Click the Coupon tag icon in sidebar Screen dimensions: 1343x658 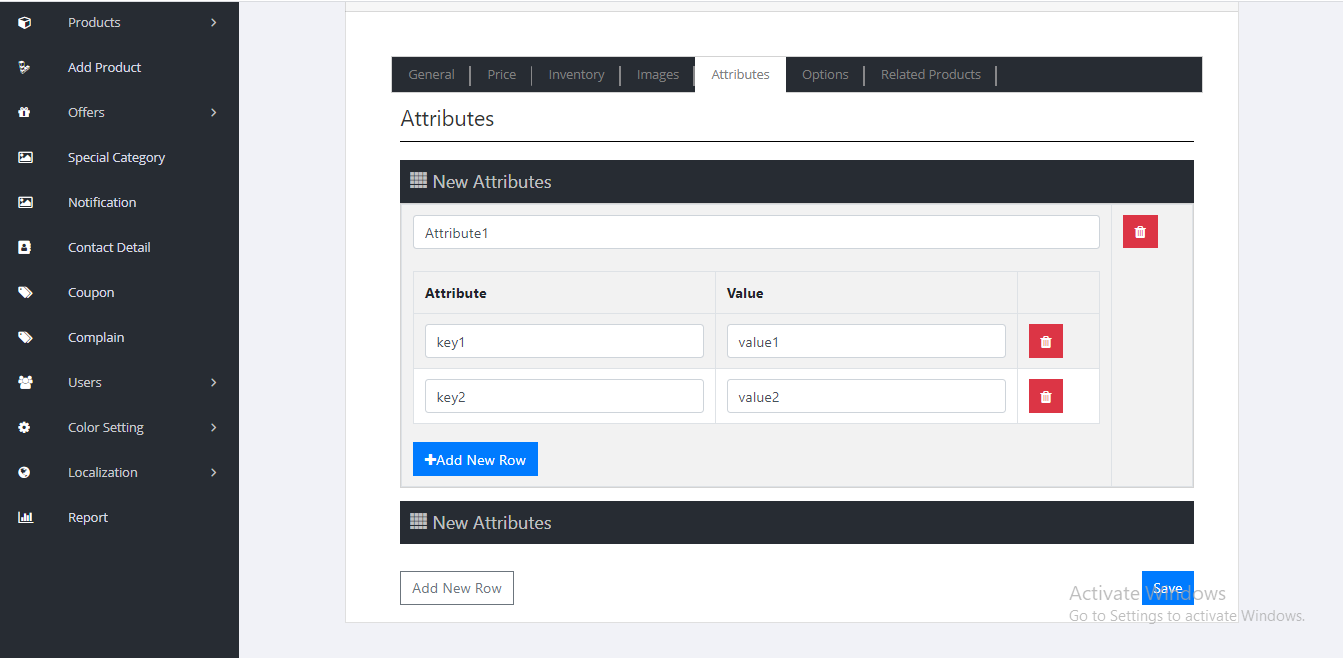[x=25, y=292]
